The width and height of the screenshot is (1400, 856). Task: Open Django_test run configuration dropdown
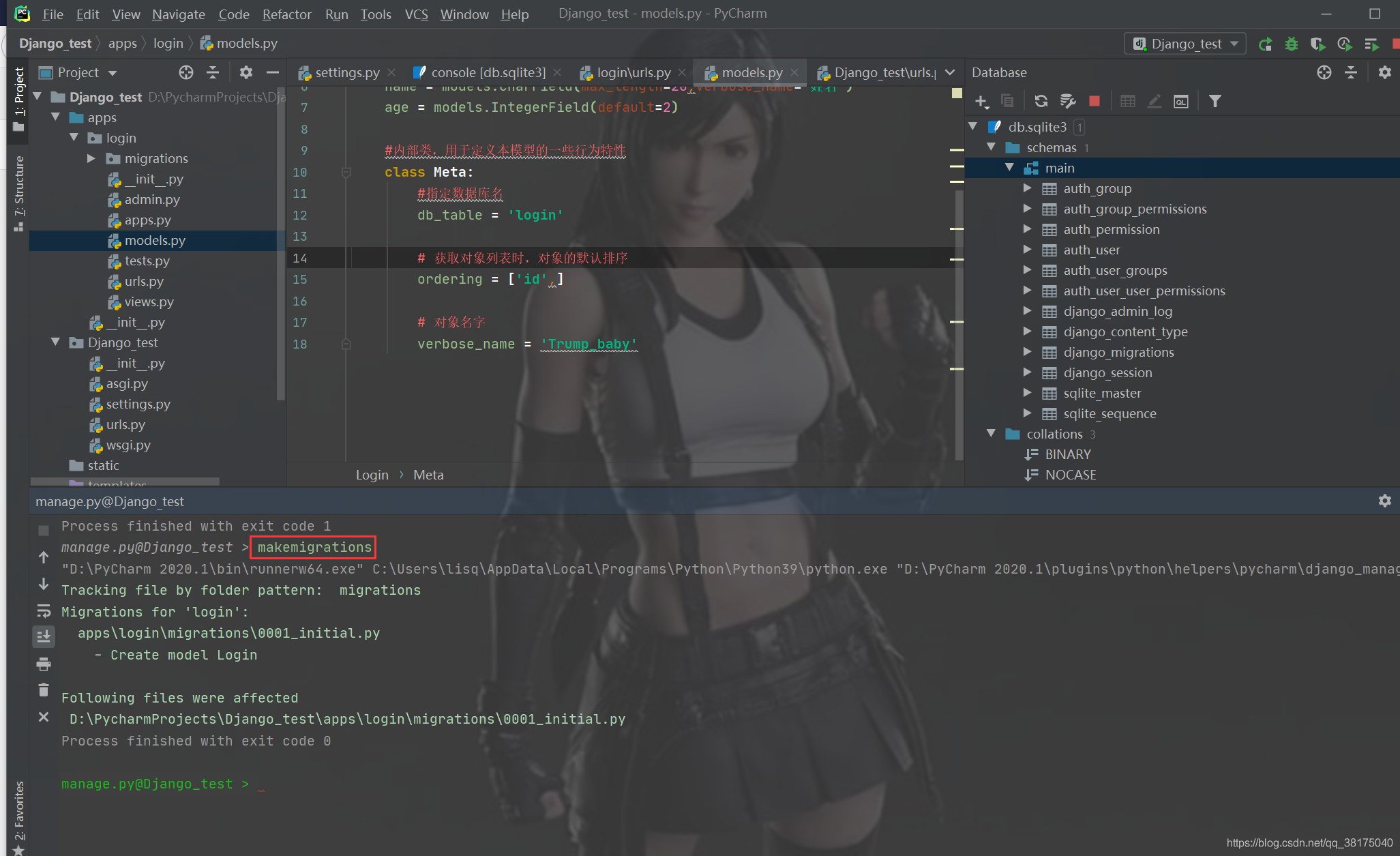click(1185, 44)
